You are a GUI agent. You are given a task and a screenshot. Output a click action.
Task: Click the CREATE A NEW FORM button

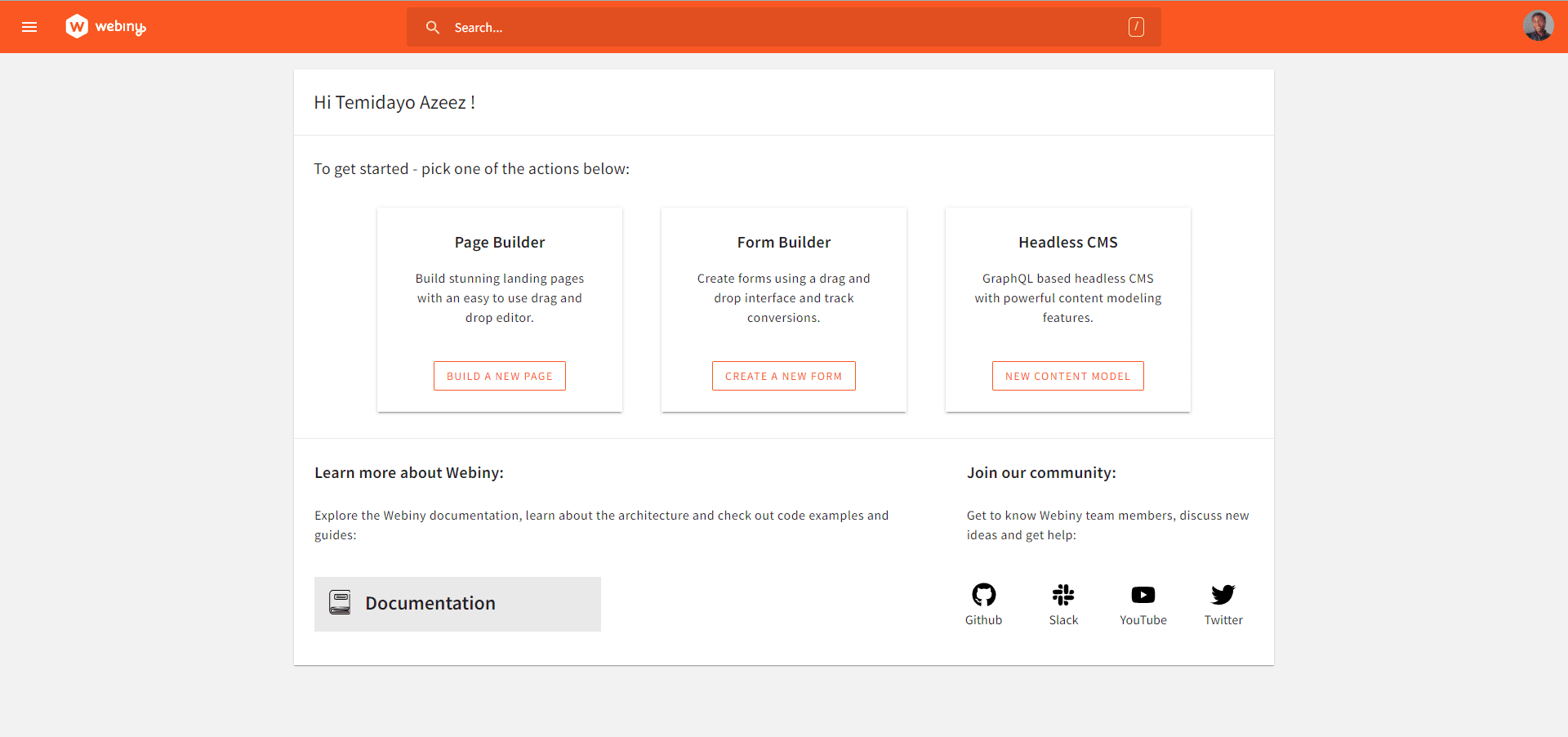[783, 375]
